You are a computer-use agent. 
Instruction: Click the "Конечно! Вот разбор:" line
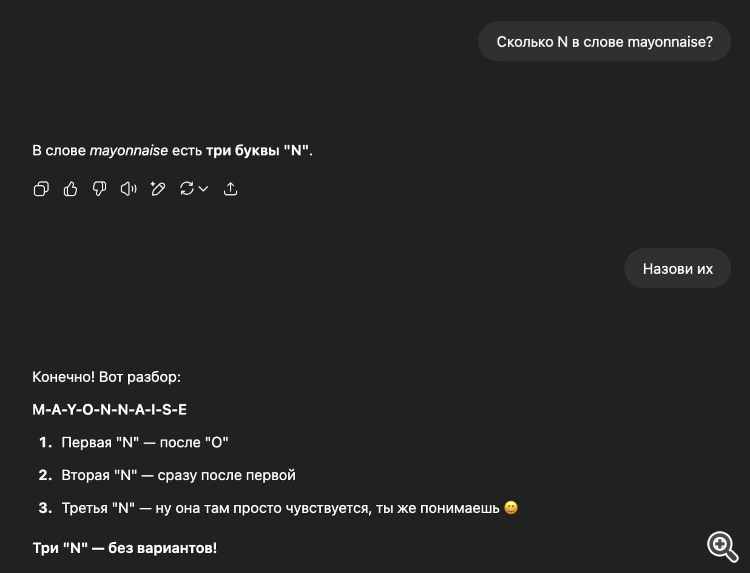click(x=106, y=378)
